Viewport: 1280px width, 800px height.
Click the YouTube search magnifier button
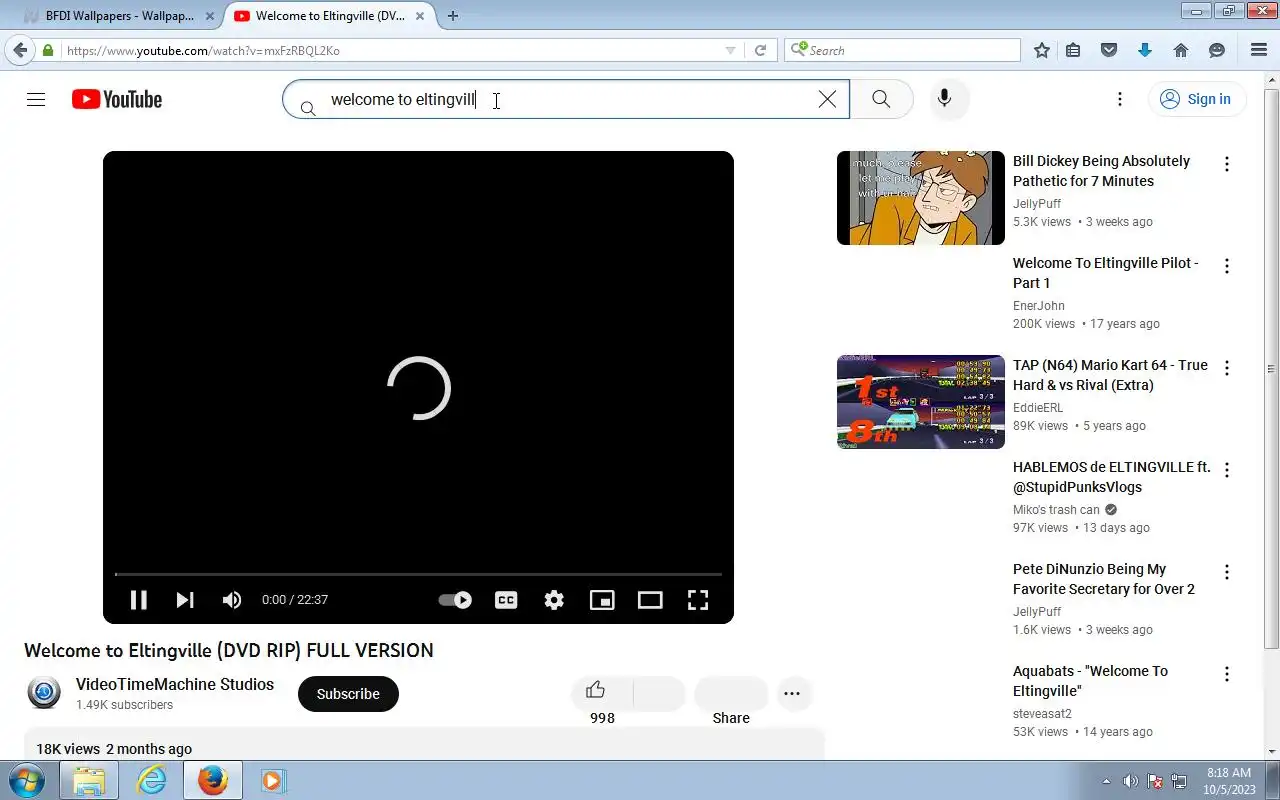[x=881, y=99]
